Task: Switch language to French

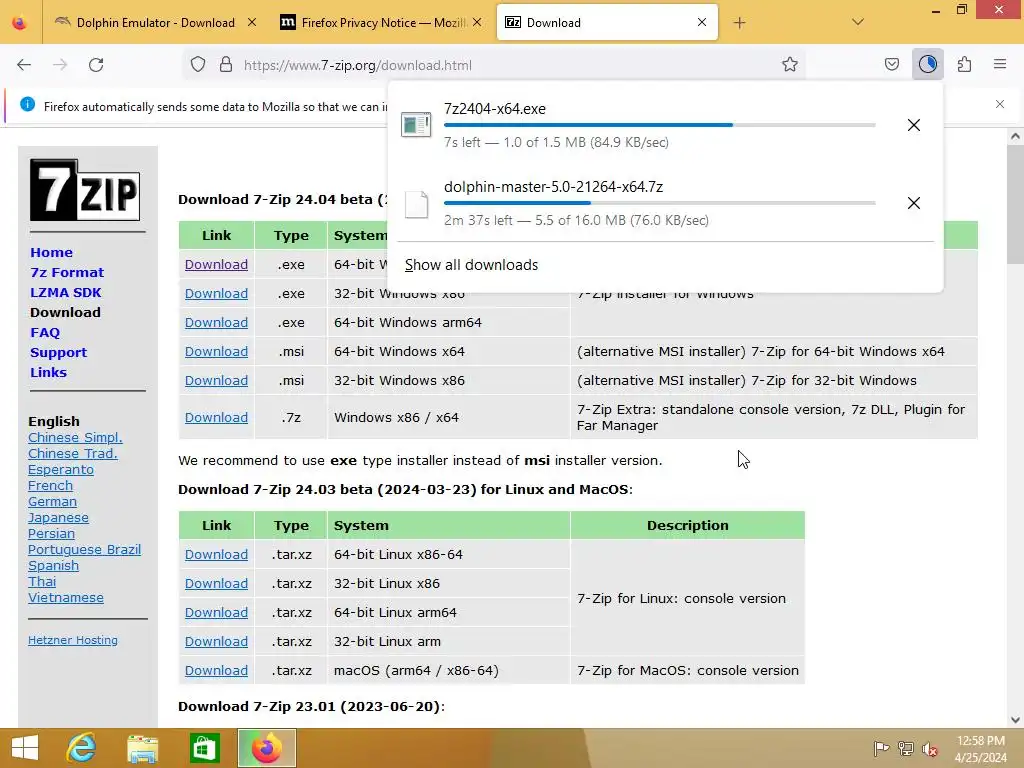Action: [50, 485]
